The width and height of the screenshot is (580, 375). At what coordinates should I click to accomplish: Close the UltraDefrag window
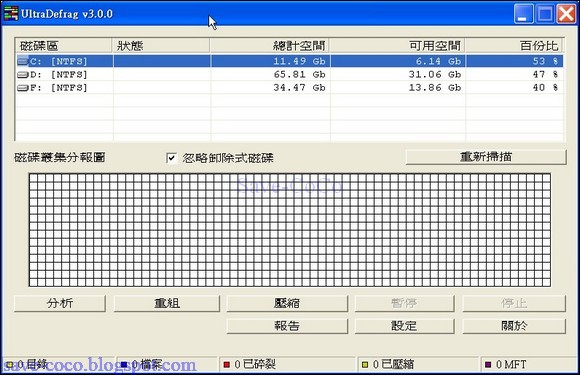(566, 14)
